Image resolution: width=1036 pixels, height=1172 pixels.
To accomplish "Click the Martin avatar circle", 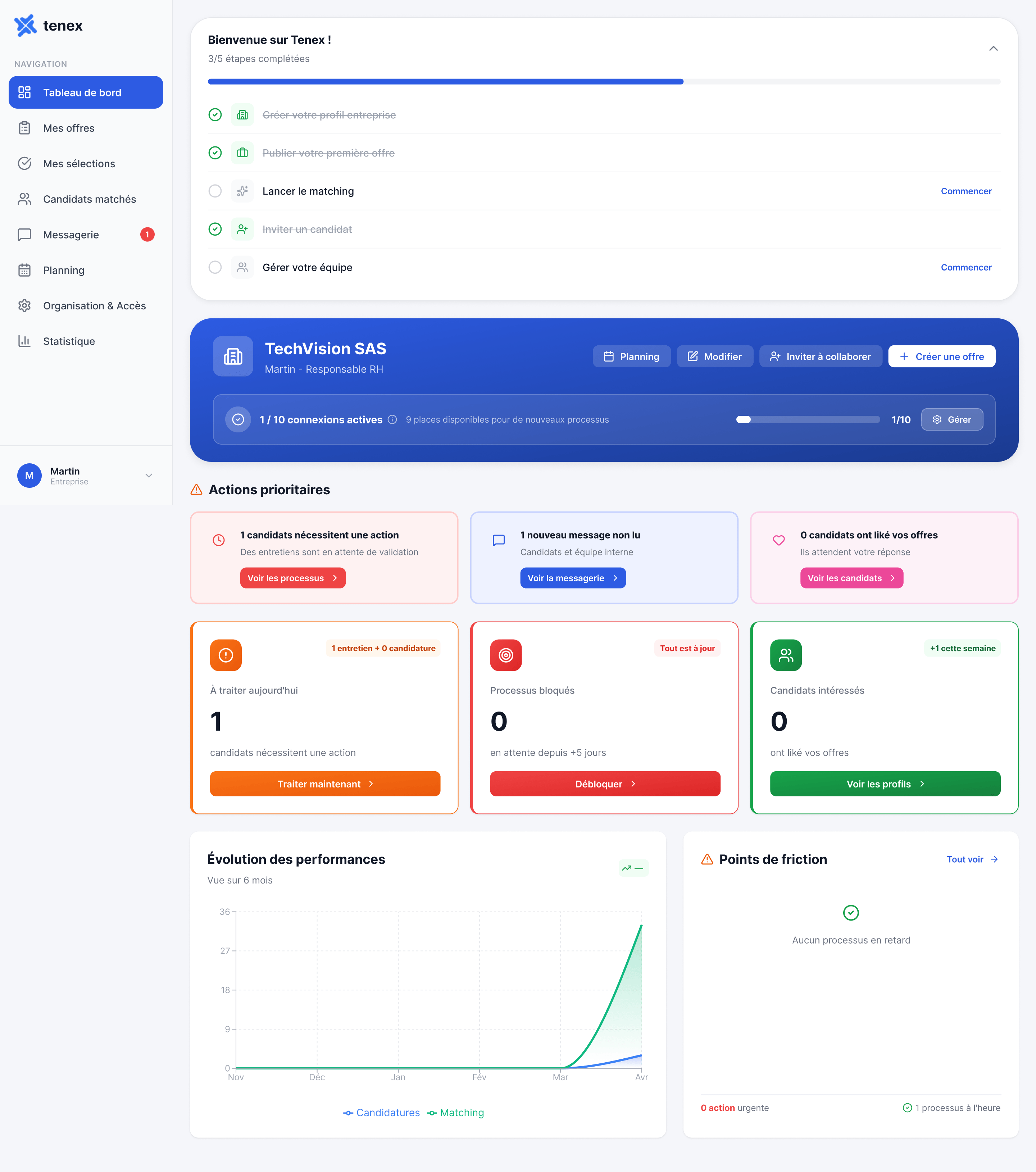I will click(29, 475).
